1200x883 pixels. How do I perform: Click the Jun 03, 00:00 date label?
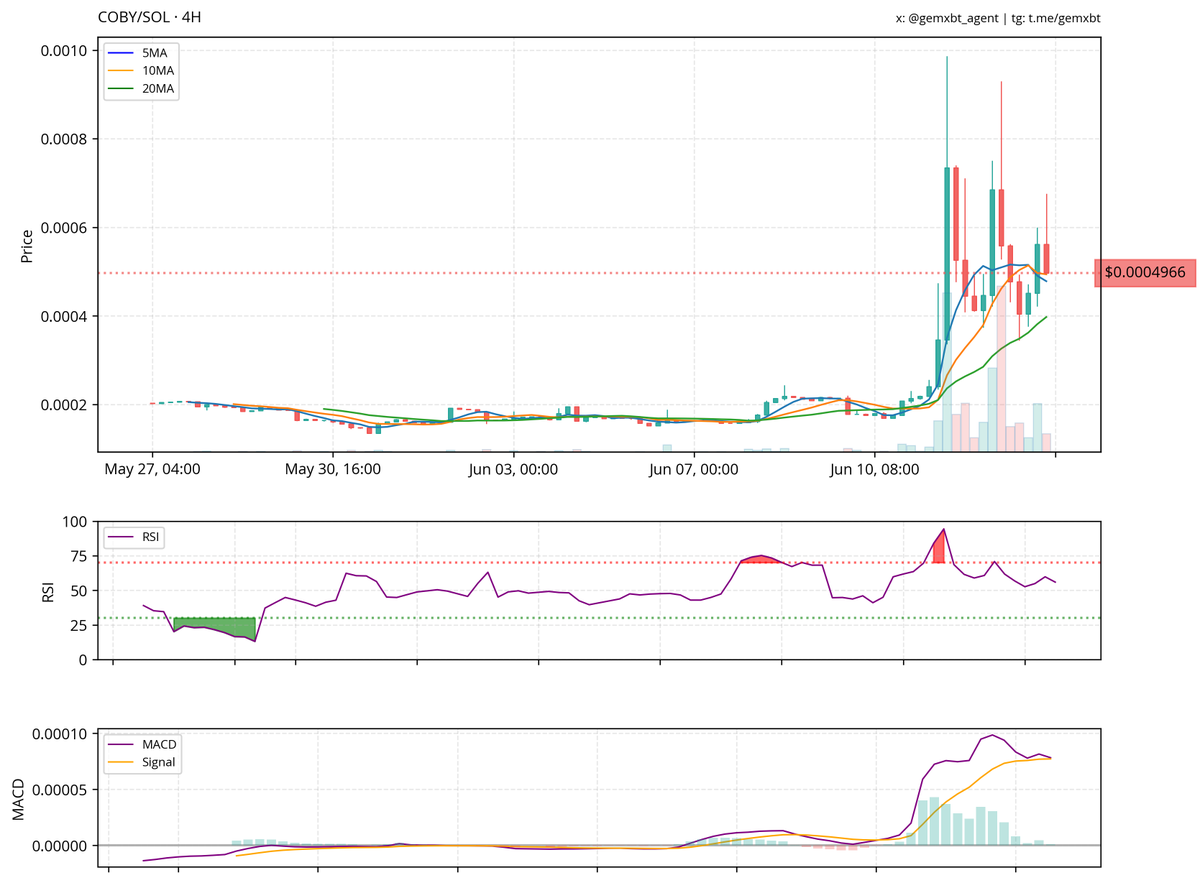514,468
